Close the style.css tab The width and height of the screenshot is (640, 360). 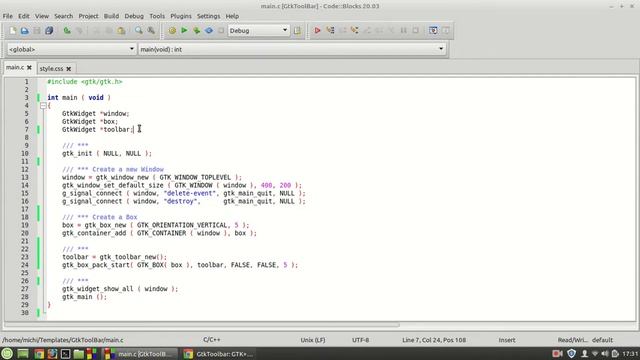(69, 69)
